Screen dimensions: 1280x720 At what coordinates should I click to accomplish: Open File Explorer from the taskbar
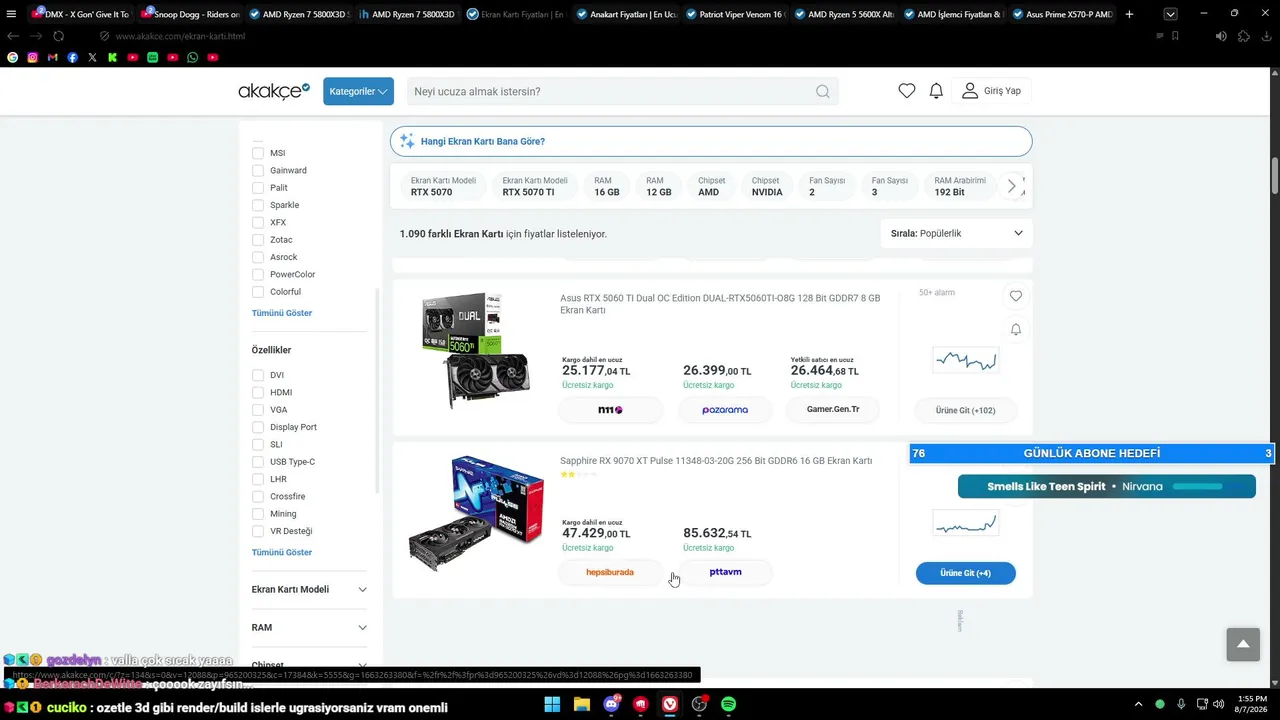point(582,705)
